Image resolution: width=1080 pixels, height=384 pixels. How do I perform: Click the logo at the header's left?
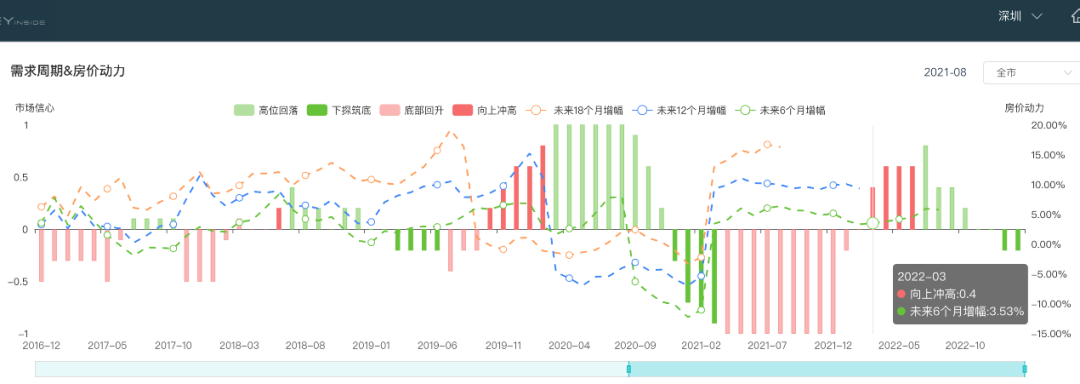[x=23, y=21]
